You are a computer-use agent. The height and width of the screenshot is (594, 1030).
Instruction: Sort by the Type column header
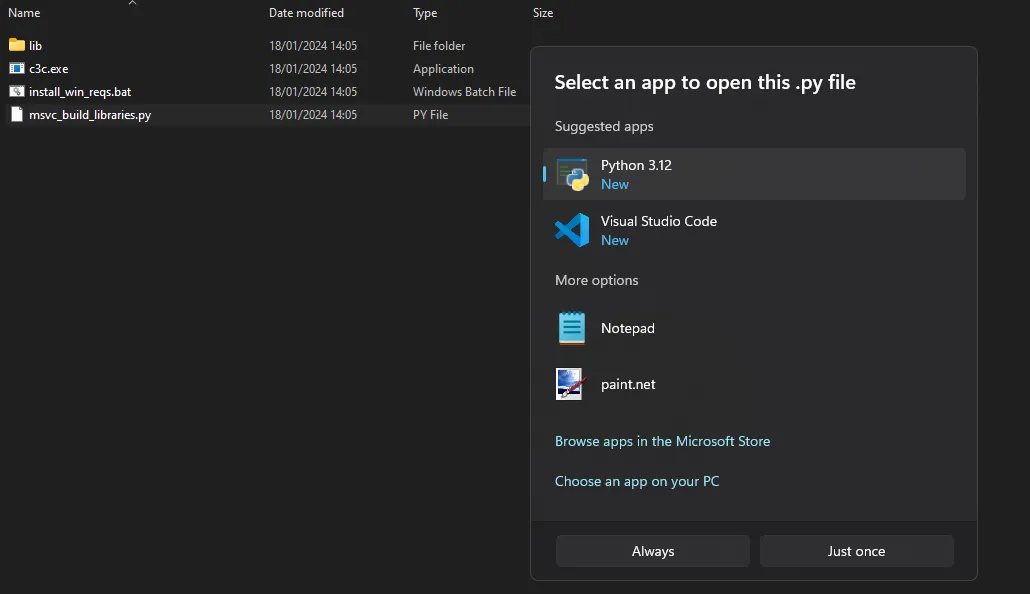tap(425, 12)
